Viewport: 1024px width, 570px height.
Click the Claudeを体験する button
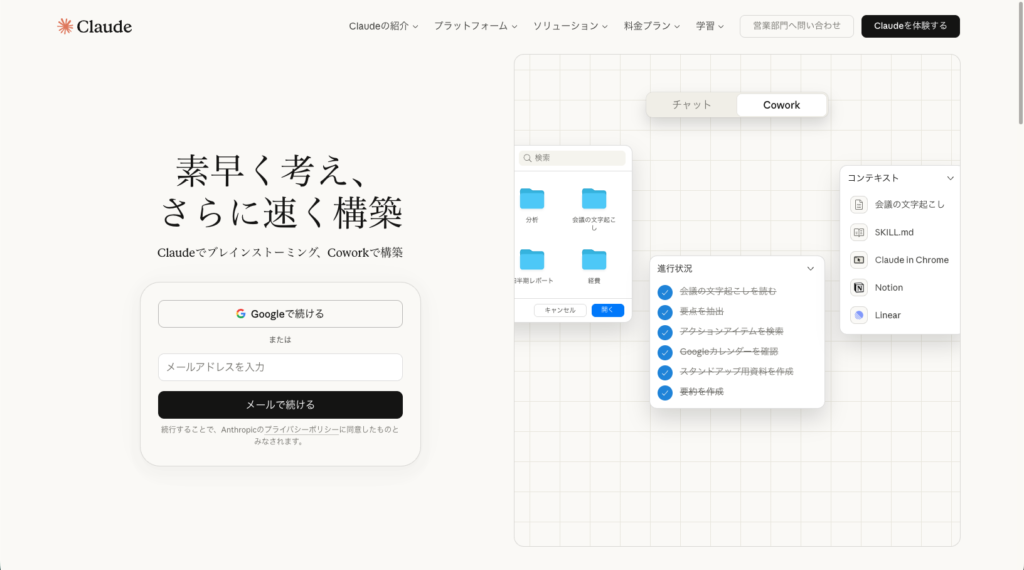pos(910,26)
